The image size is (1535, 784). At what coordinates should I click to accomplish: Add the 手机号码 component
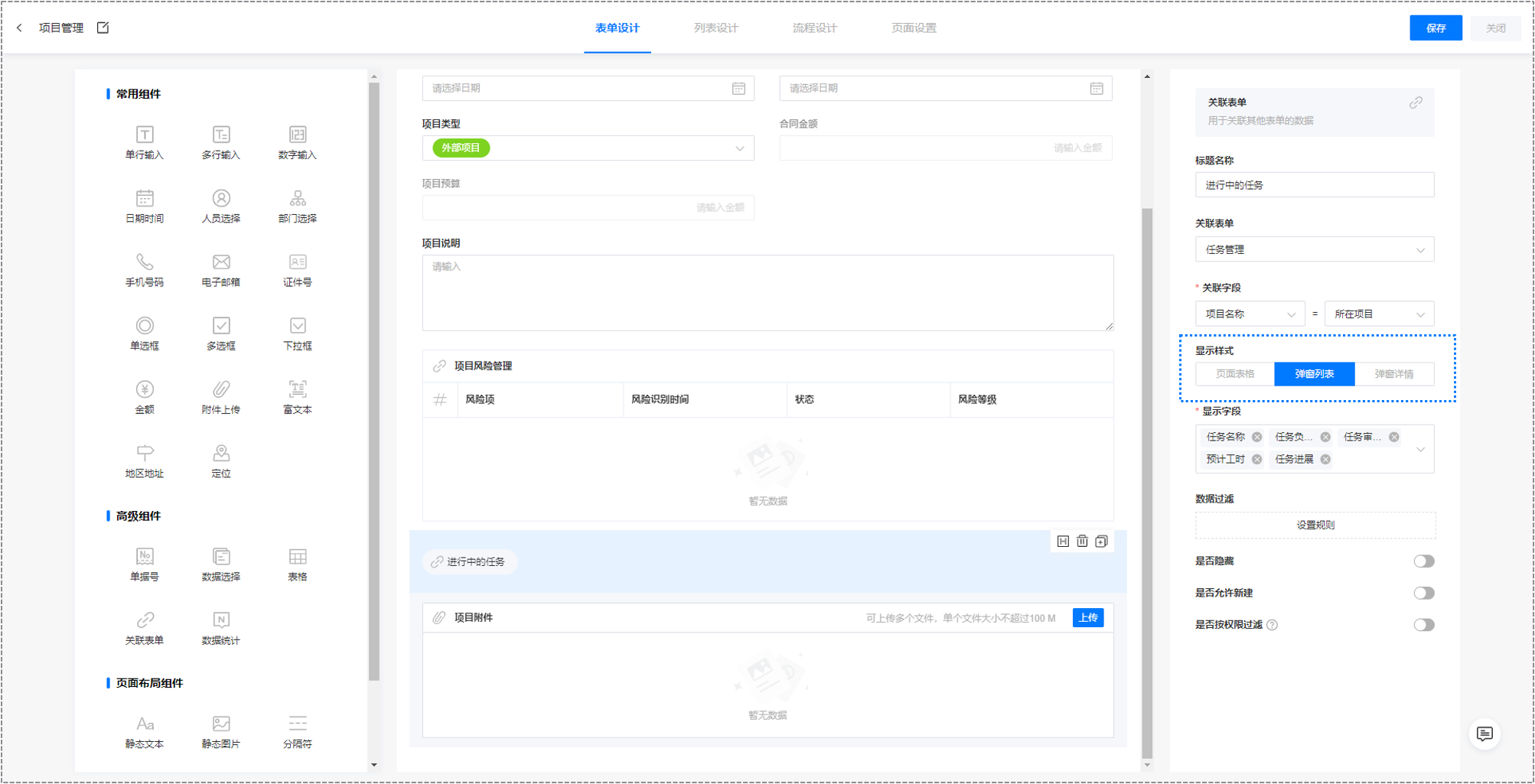(145, 270)
